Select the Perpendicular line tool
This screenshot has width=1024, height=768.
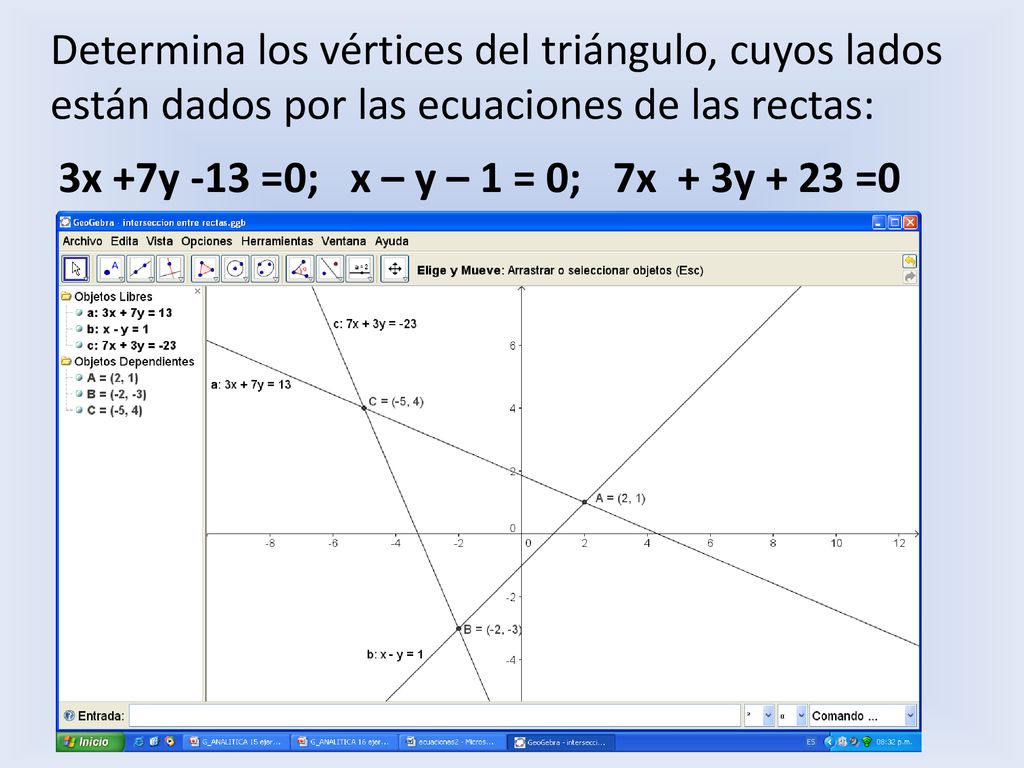coord(170,269)
